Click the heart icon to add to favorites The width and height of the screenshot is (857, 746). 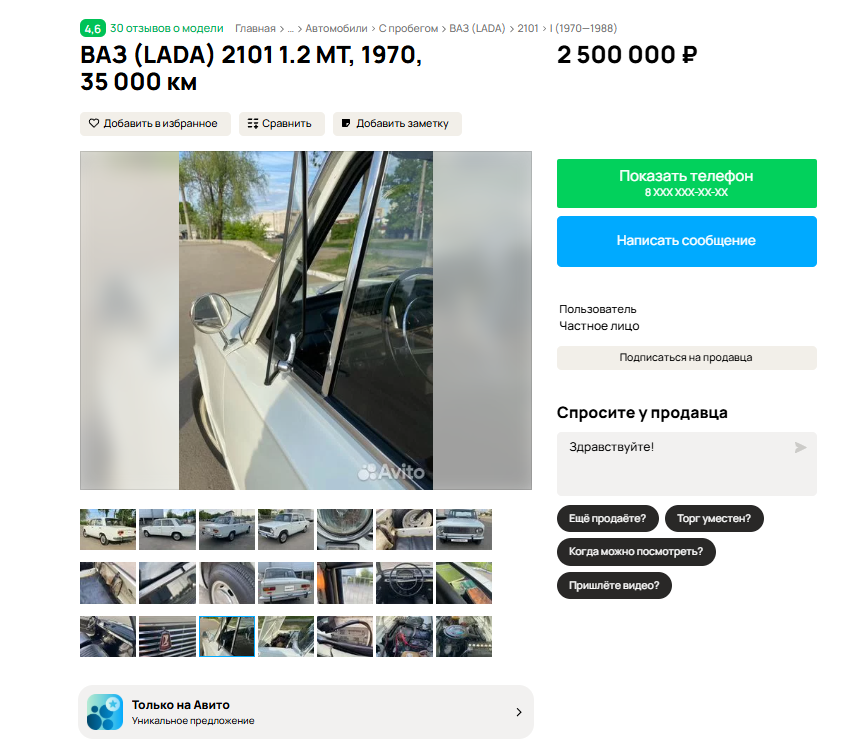click(94, 124)
